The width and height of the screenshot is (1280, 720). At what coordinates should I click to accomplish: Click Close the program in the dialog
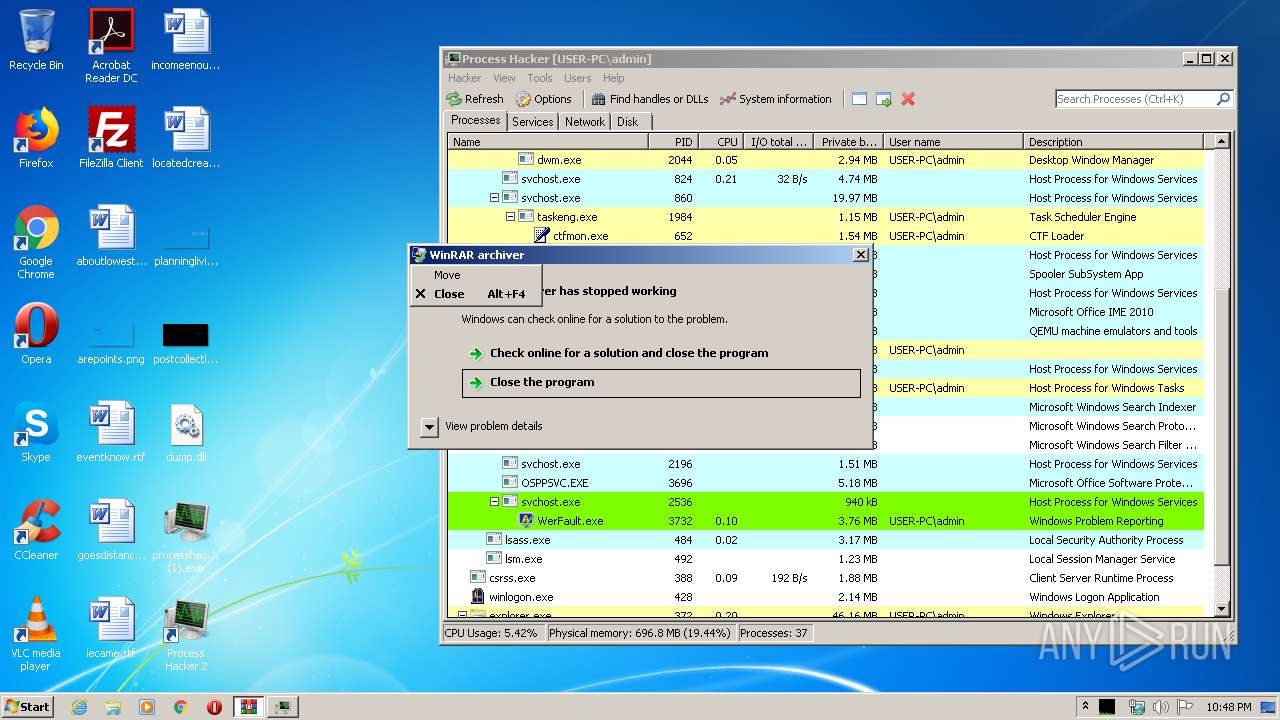click(661, 383)
